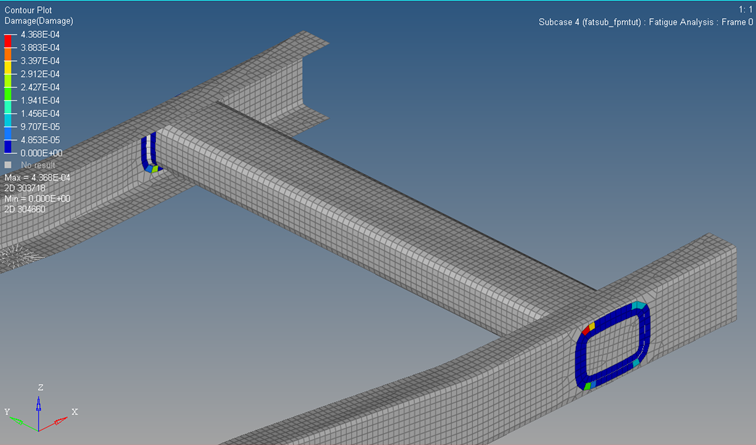Pick the red max-damage element on the right weld
The height and width of the screenshot is (445, 756).
(x=584, y=330)
